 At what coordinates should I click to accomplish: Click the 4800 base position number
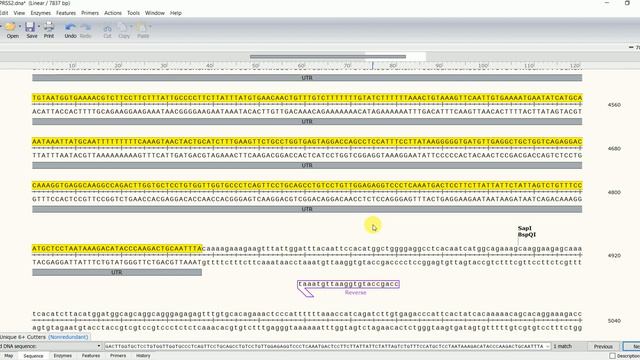click(x=614, y=192)
